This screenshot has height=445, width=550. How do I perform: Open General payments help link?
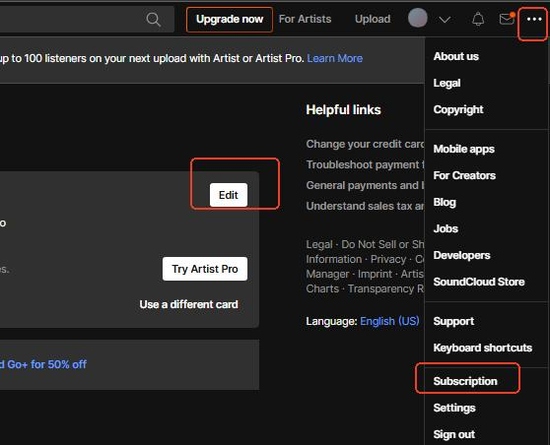point(365,185)
